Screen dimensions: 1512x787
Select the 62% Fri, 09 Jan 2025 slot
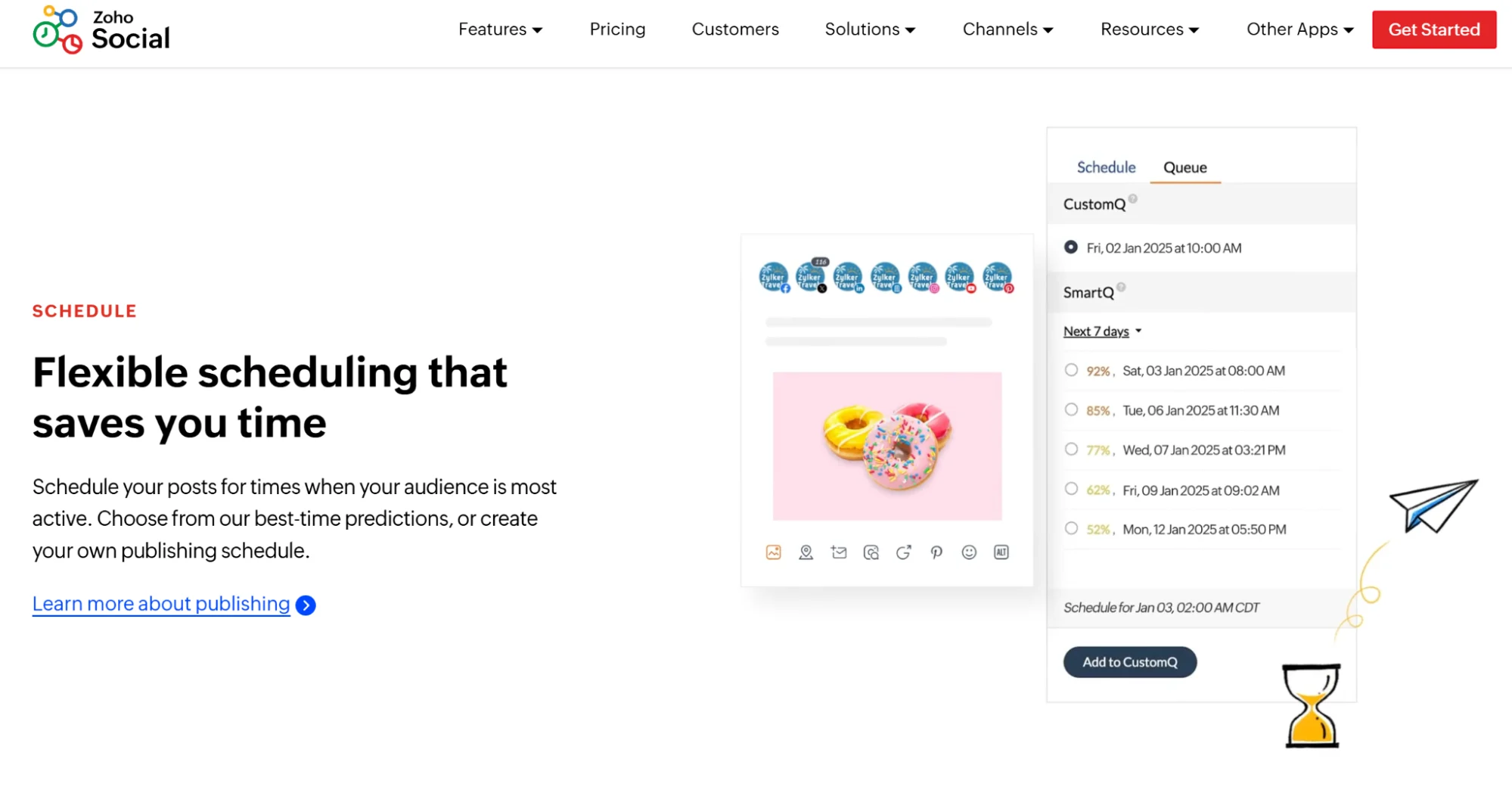tap(1071, 489)
